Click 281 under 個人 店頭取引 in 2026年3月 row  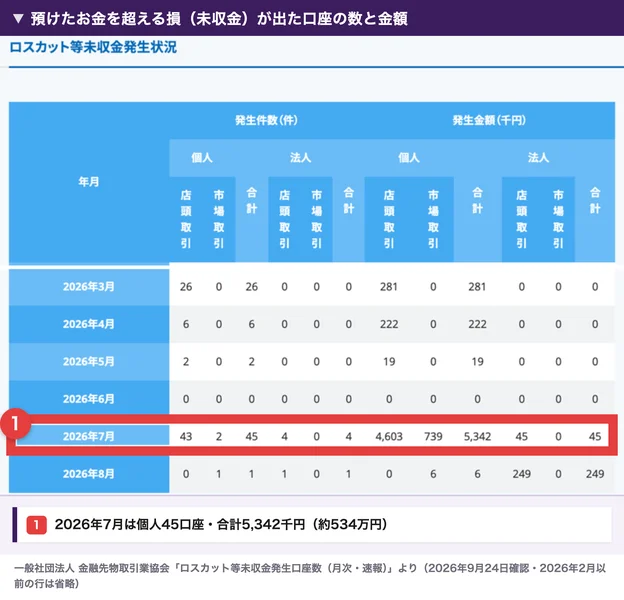point(389,286)
